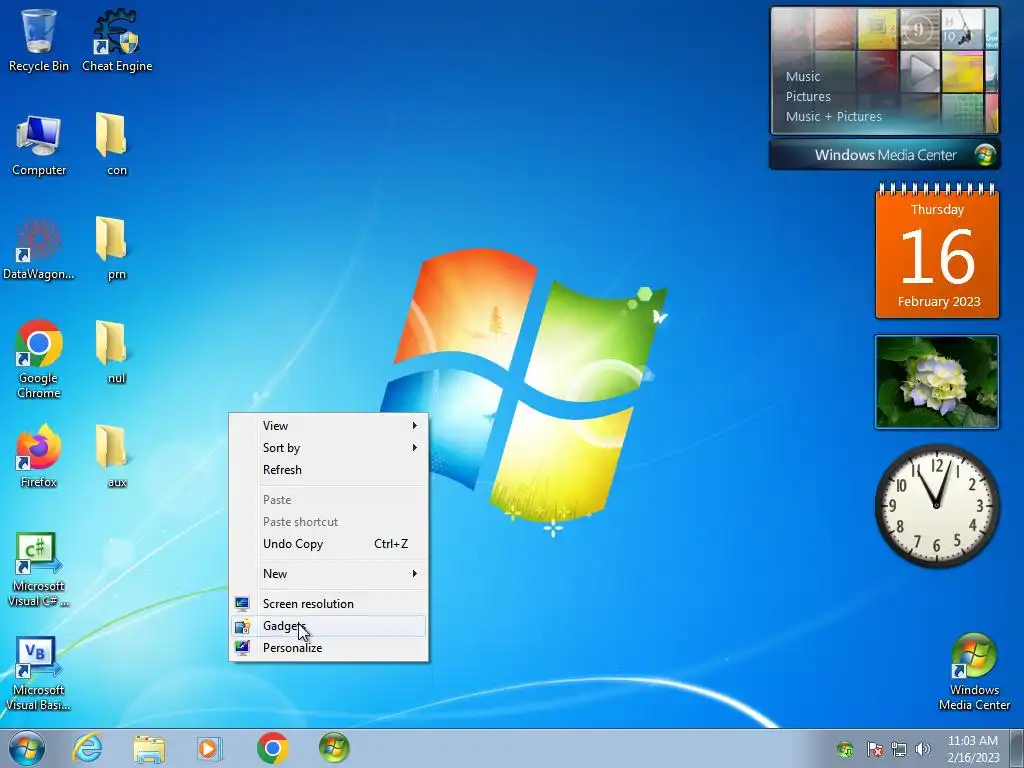Click the Show desktop button strip
Viewport: 1024px width, 768px height.
(x=1019, y=748)
